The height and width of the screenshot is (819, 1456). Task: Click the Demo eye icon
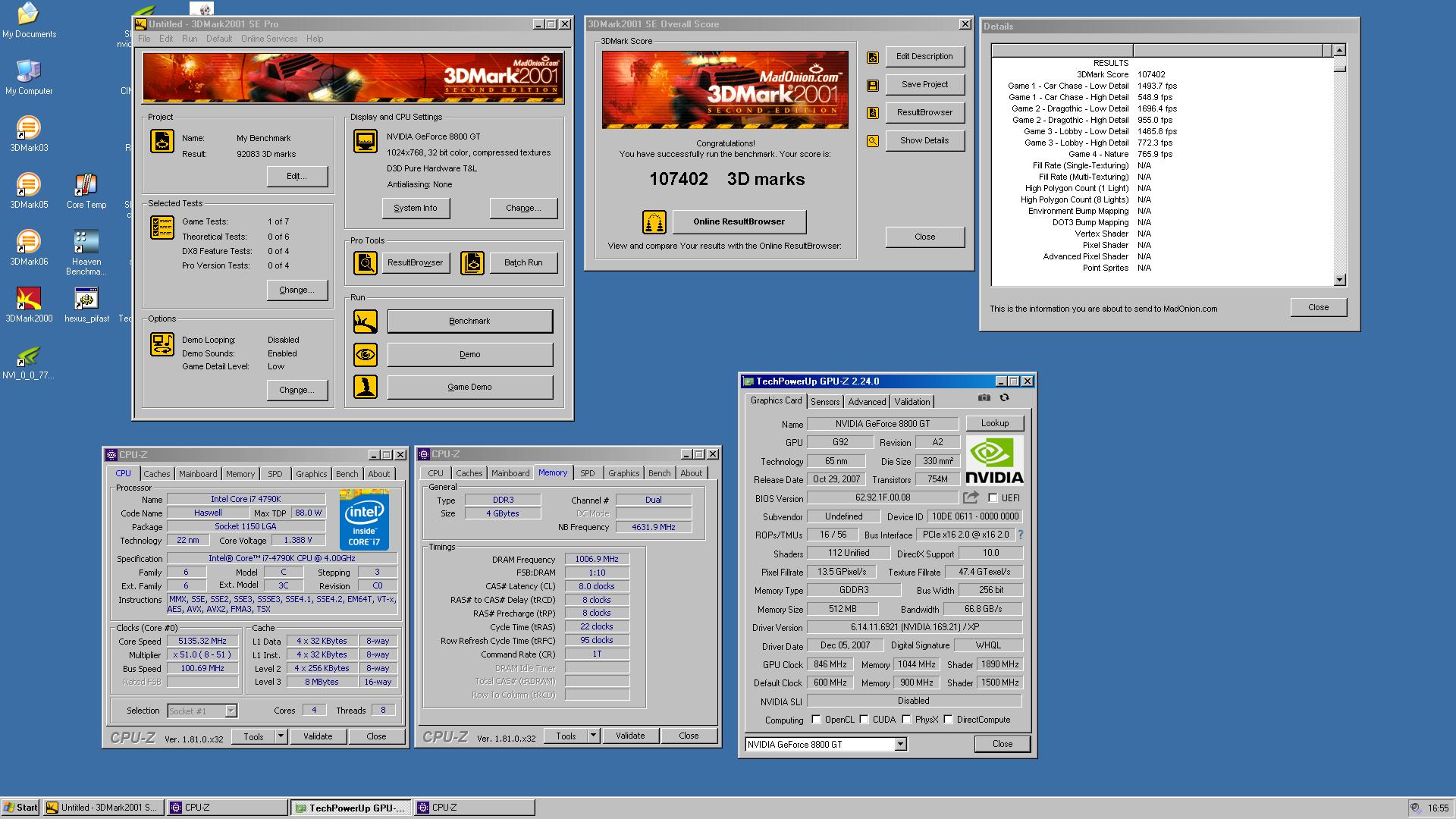[366, 354]
